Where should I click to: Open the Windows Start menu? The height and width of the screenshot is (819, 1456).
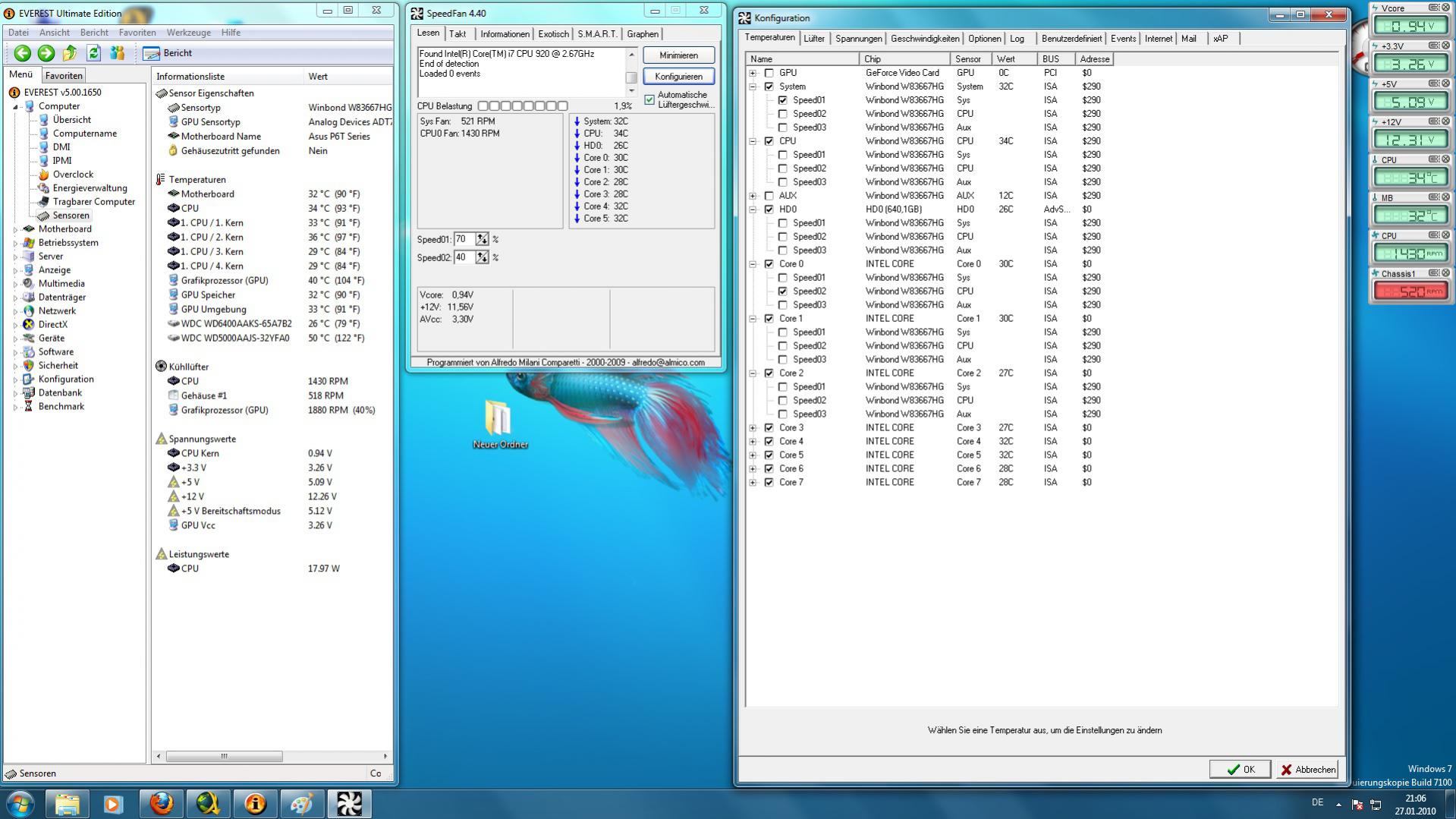tap(20, 803)
